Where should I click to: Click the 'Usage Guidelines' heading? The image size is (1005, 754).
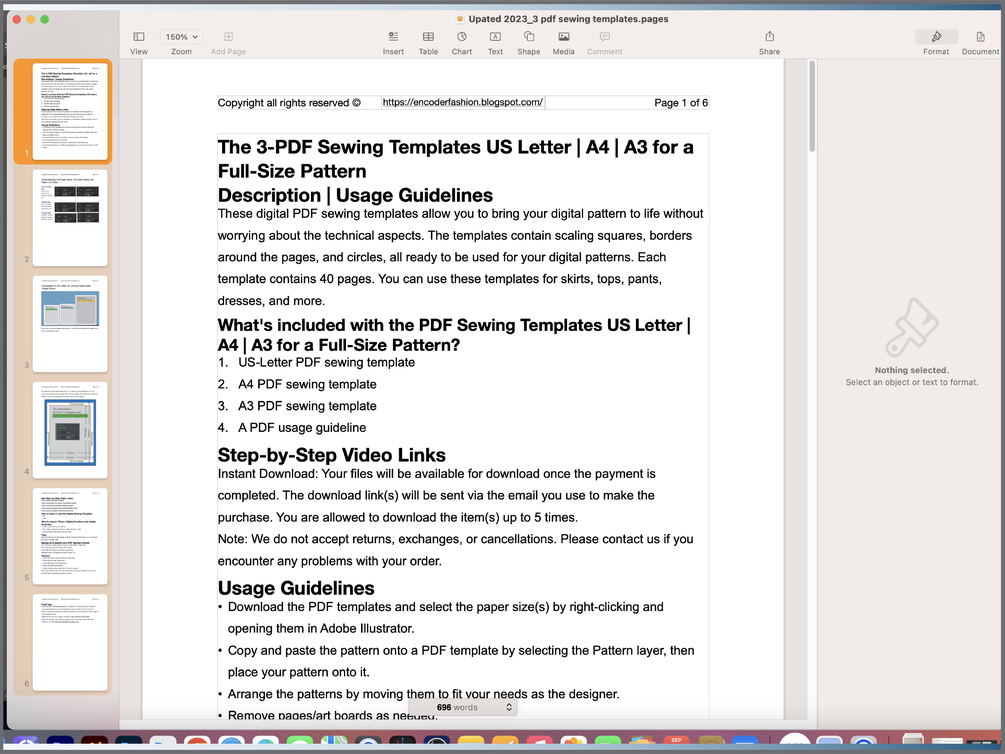coord(296,588)
